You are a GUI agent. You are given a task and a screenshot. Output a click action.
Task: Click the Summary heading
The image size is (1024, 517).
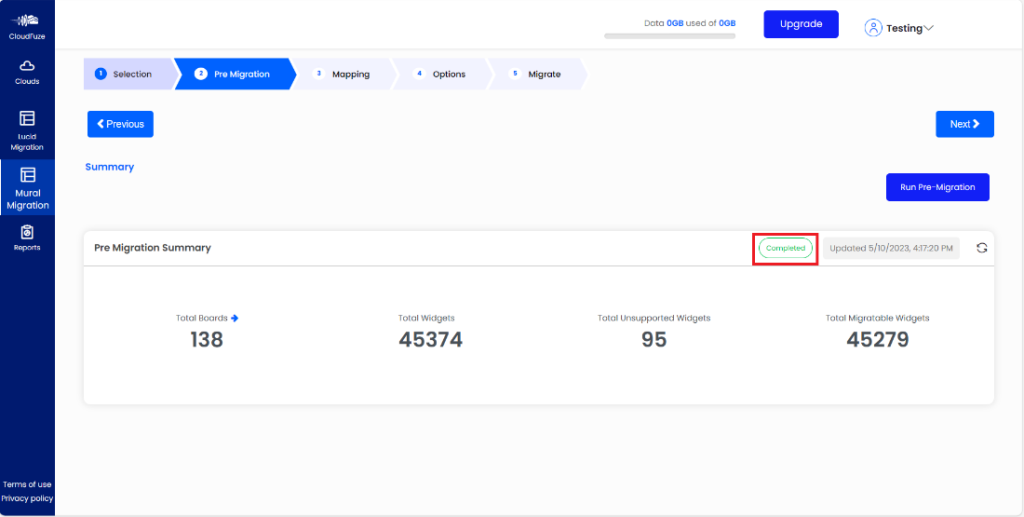click(110, 166)
